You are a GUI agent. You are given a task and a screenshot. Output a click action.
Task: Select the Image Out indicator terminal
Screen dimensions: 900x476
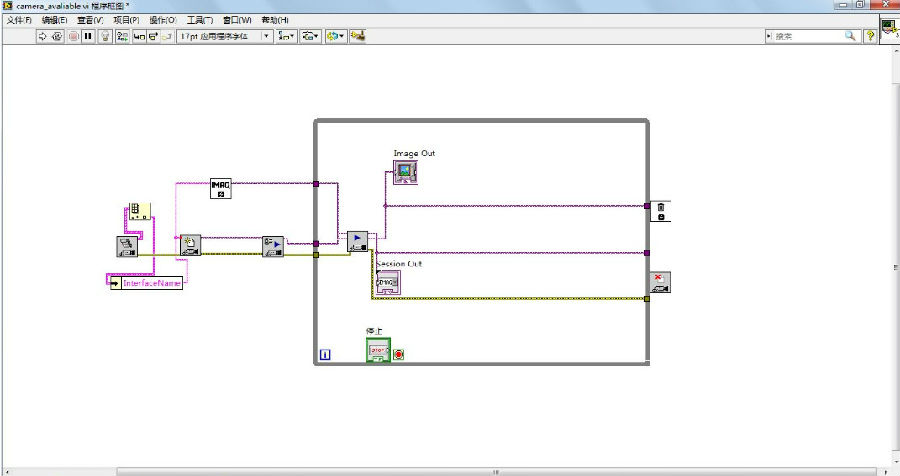tap(405, 172)
